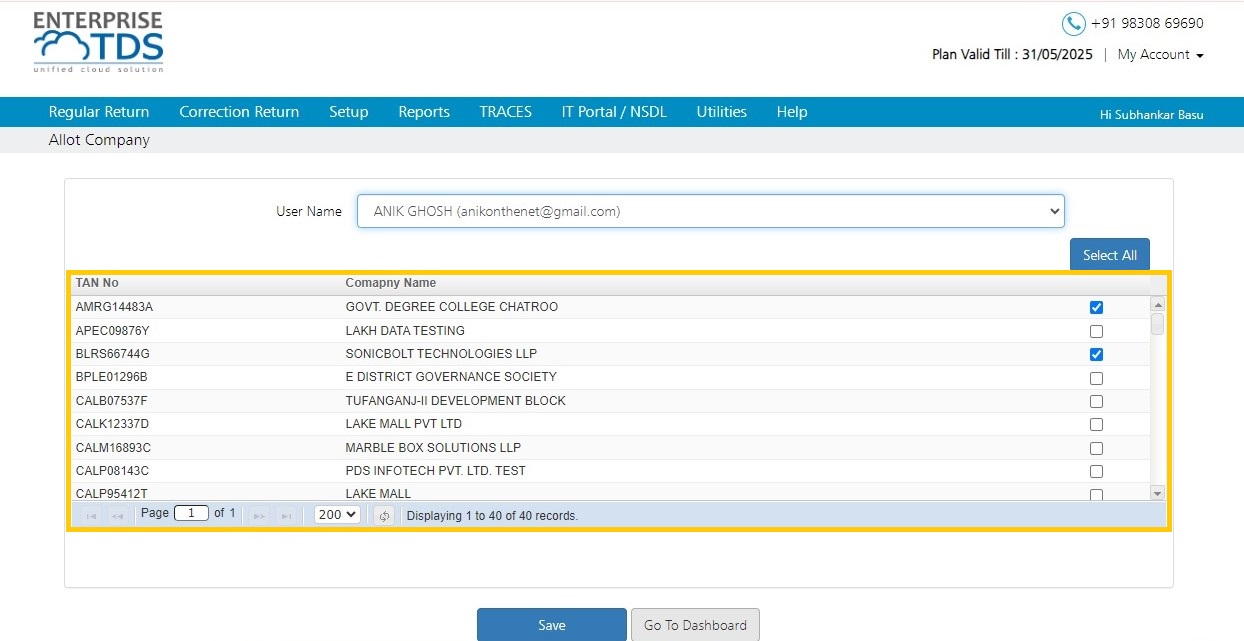Click the Enterprise TDS cloud logo
The width and height of the screenshot is (1244, 641).
[x=98, y=42]
